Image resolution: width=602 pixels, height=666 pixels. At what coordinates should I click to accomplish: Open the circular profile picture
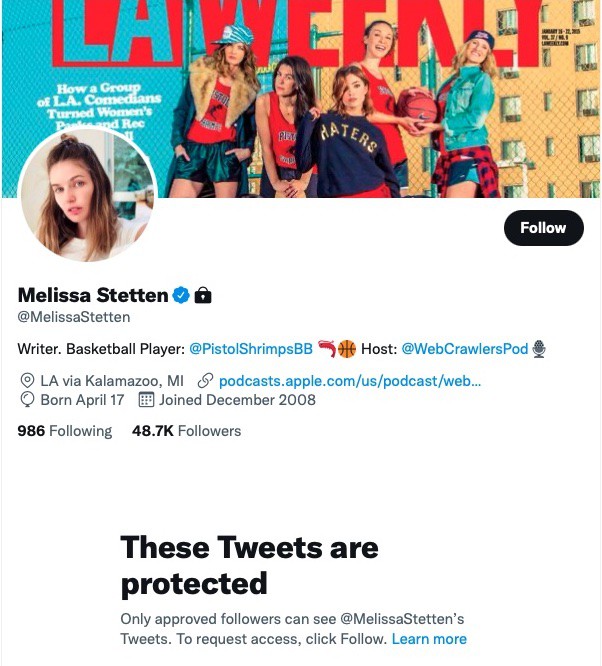coord(88,194)
